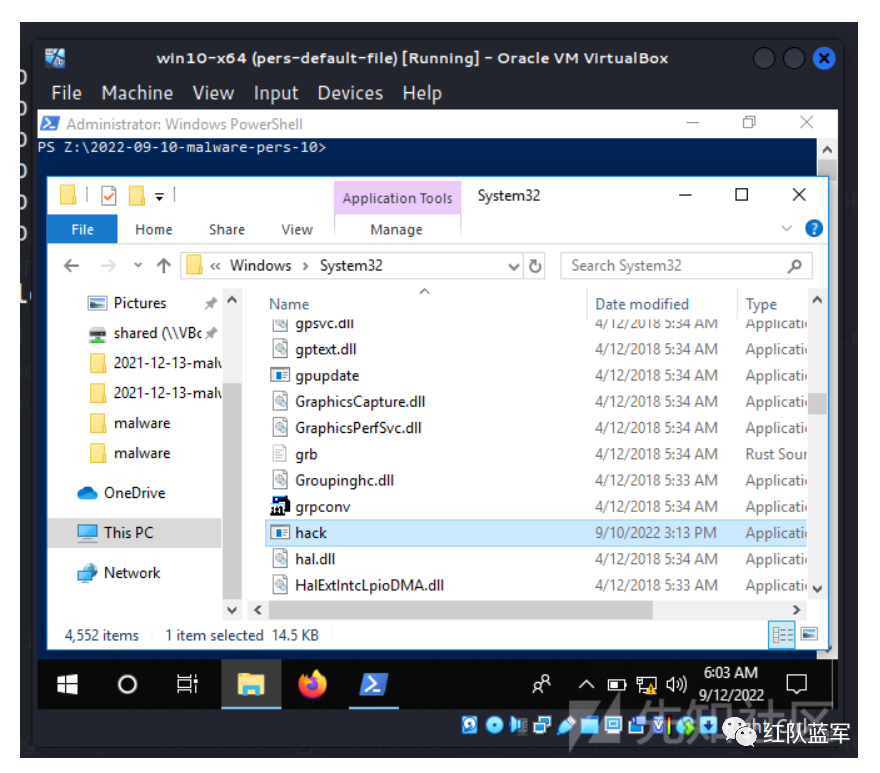Viewport: 880px width, 773px height.
Task: Select the hal.dll file
Action: pyautogui.click(x=315, y=559)
